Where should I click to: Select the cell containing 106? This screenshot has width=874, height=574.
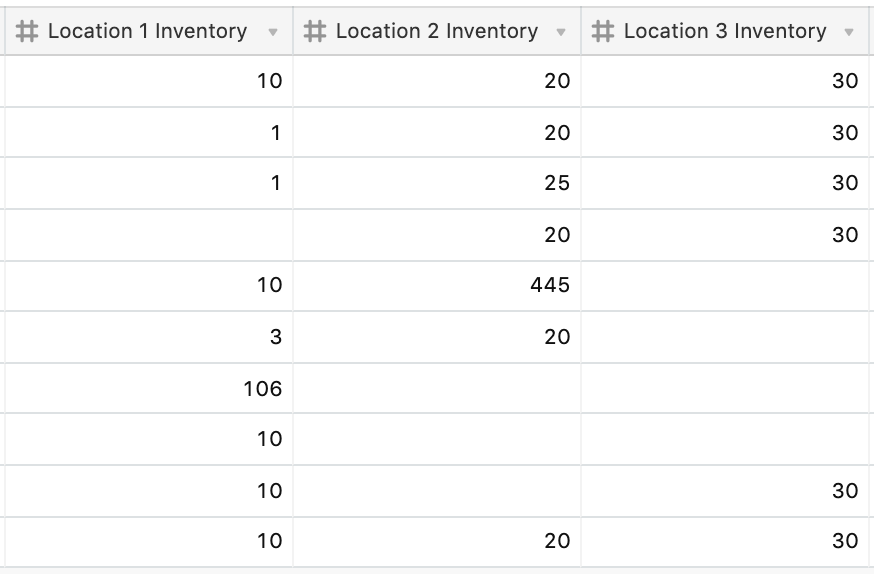[x=148, y=389]
